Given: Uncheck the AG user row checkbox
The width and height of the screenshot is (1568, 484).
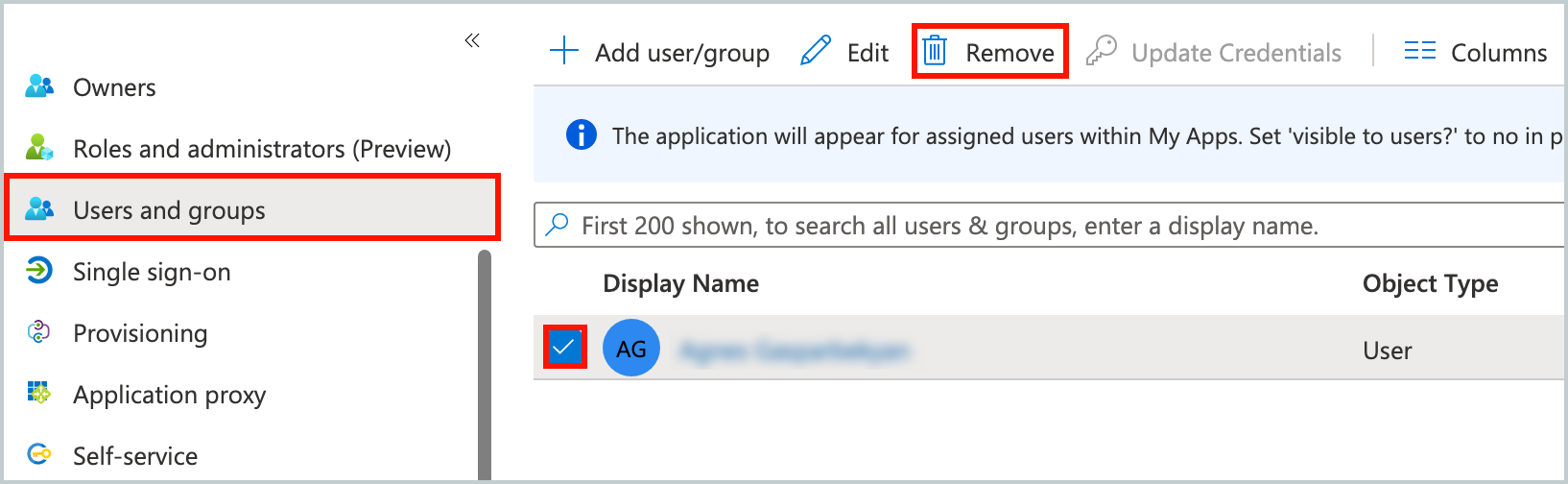Looking at the screenshot, I should [564, 347].
